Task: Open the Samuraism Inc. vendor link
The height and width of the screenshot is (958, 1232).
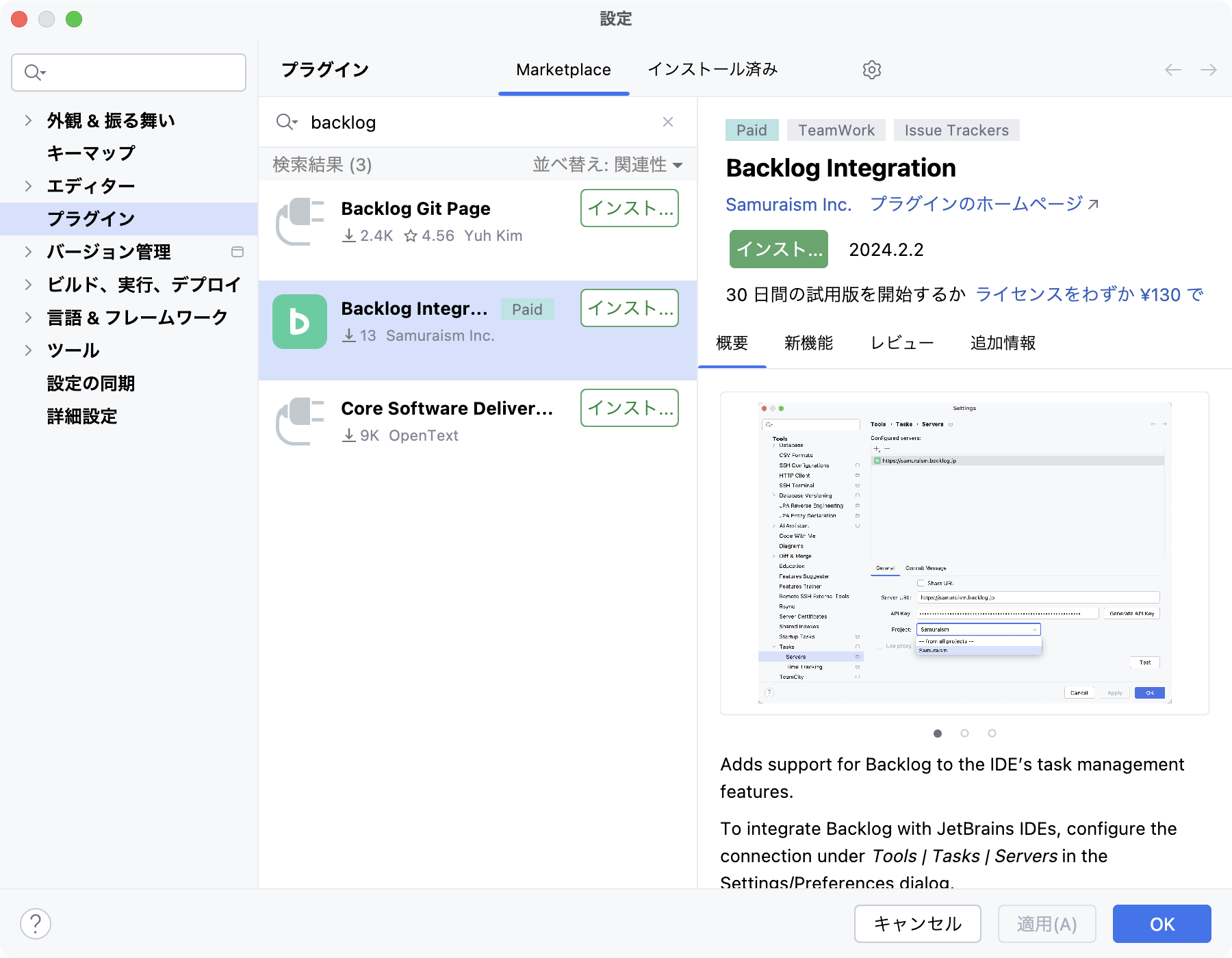Action: coord(788,205)
